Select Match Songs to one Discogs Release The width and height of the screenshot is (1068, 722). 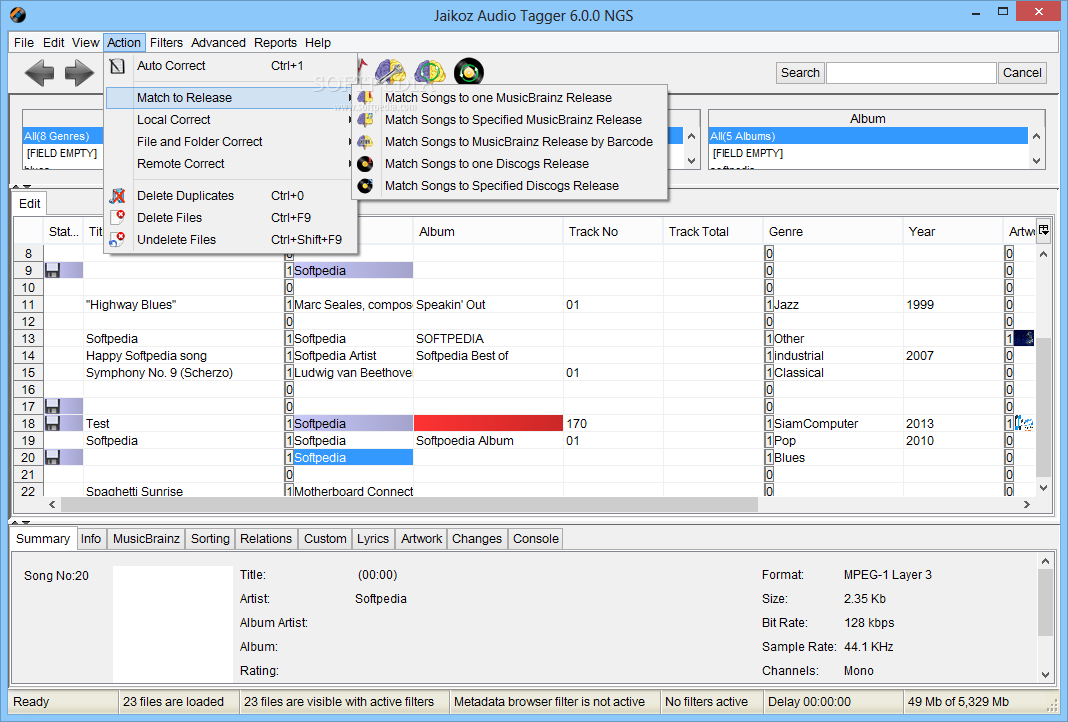[509, 163]
